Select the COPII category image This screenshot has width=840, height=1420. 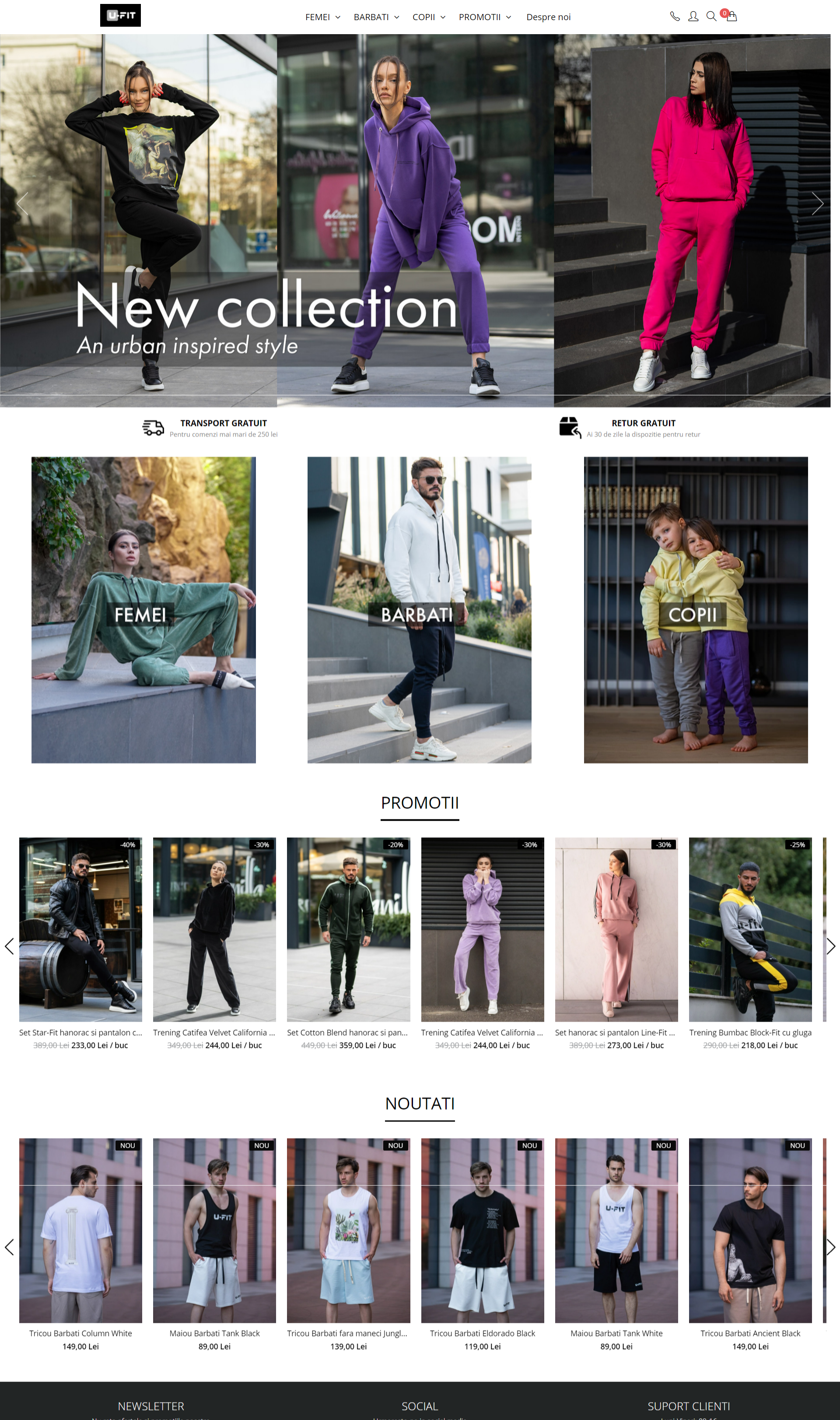point(696,610)
